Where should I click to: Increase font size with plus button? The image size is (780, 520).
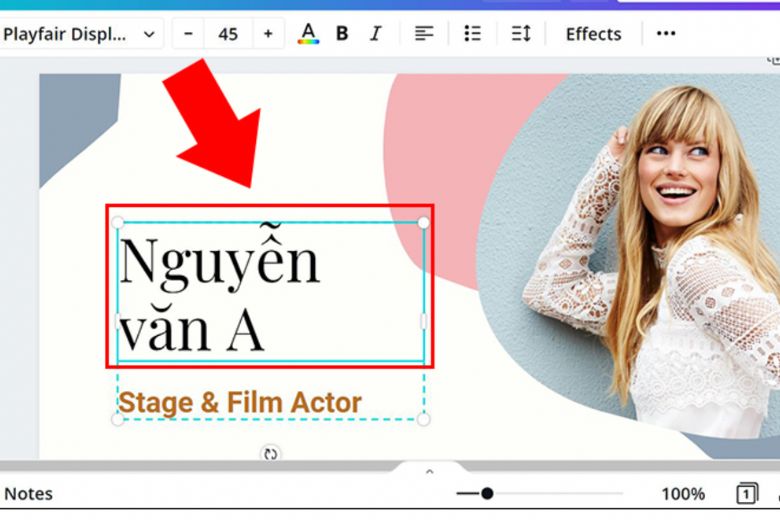268,34
